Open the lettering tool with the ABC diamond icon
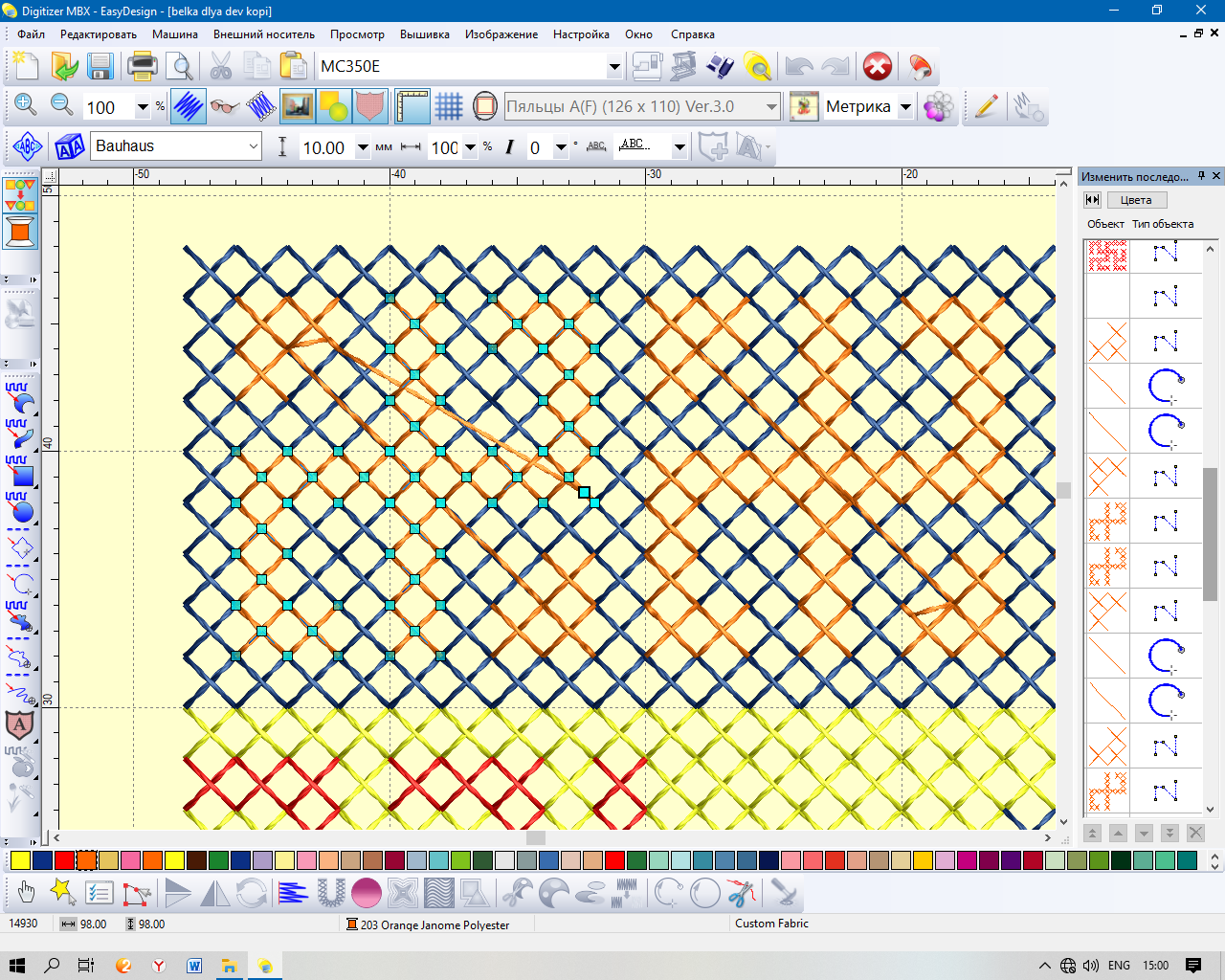The image size is (1225, 980). [x=28, y=146]
